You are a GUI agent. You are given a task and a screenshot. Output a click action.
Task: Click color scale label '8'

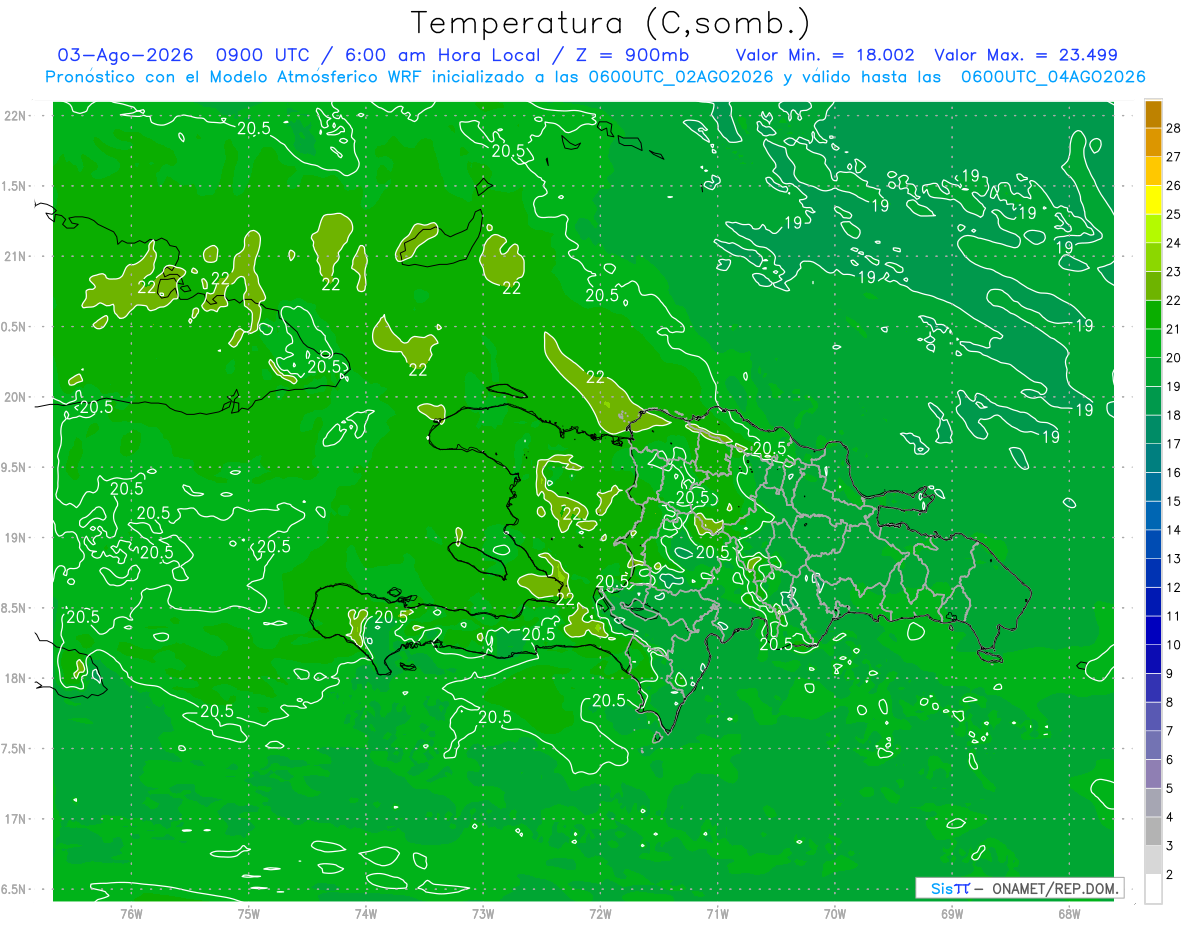click(1171, 702)
